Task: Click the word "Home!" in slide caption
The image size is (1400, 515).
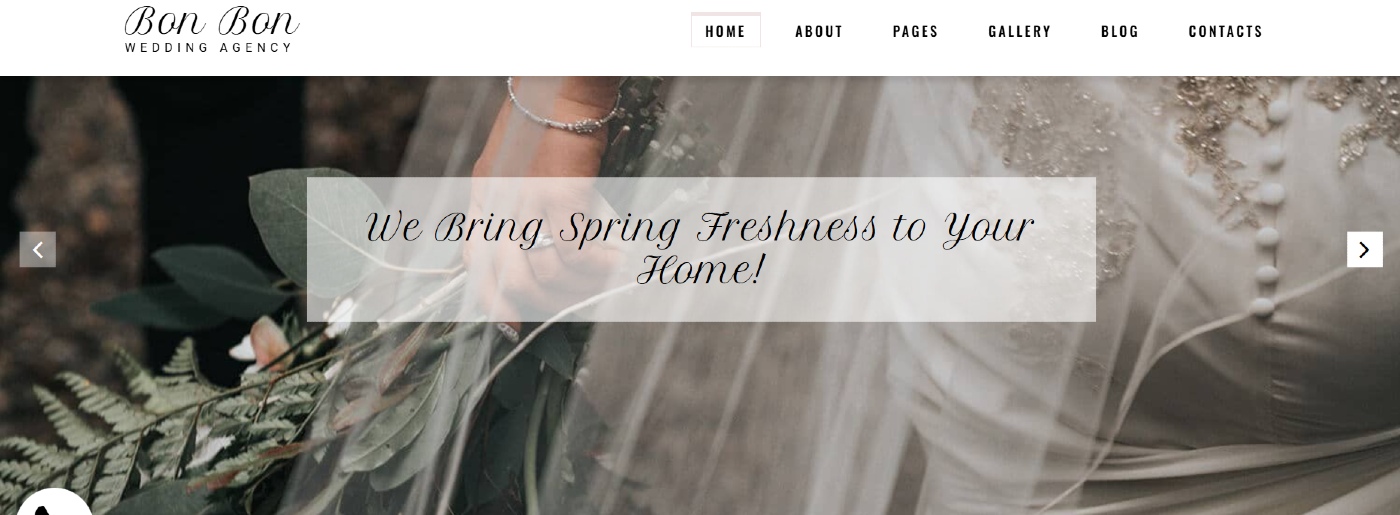Action: coord(700,270)
